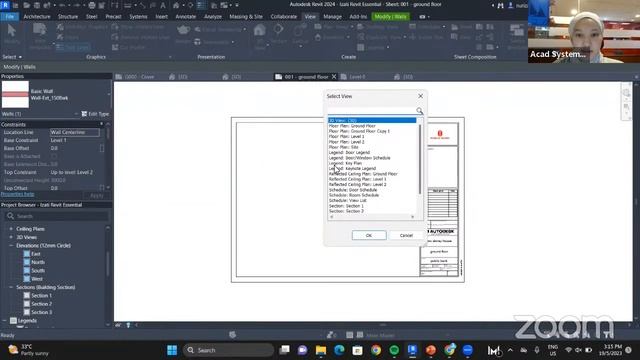Expand the 3D Views tree node
The width and height of the screenshot is (640, 360).
pyautogui.click(x=11, y=237)
